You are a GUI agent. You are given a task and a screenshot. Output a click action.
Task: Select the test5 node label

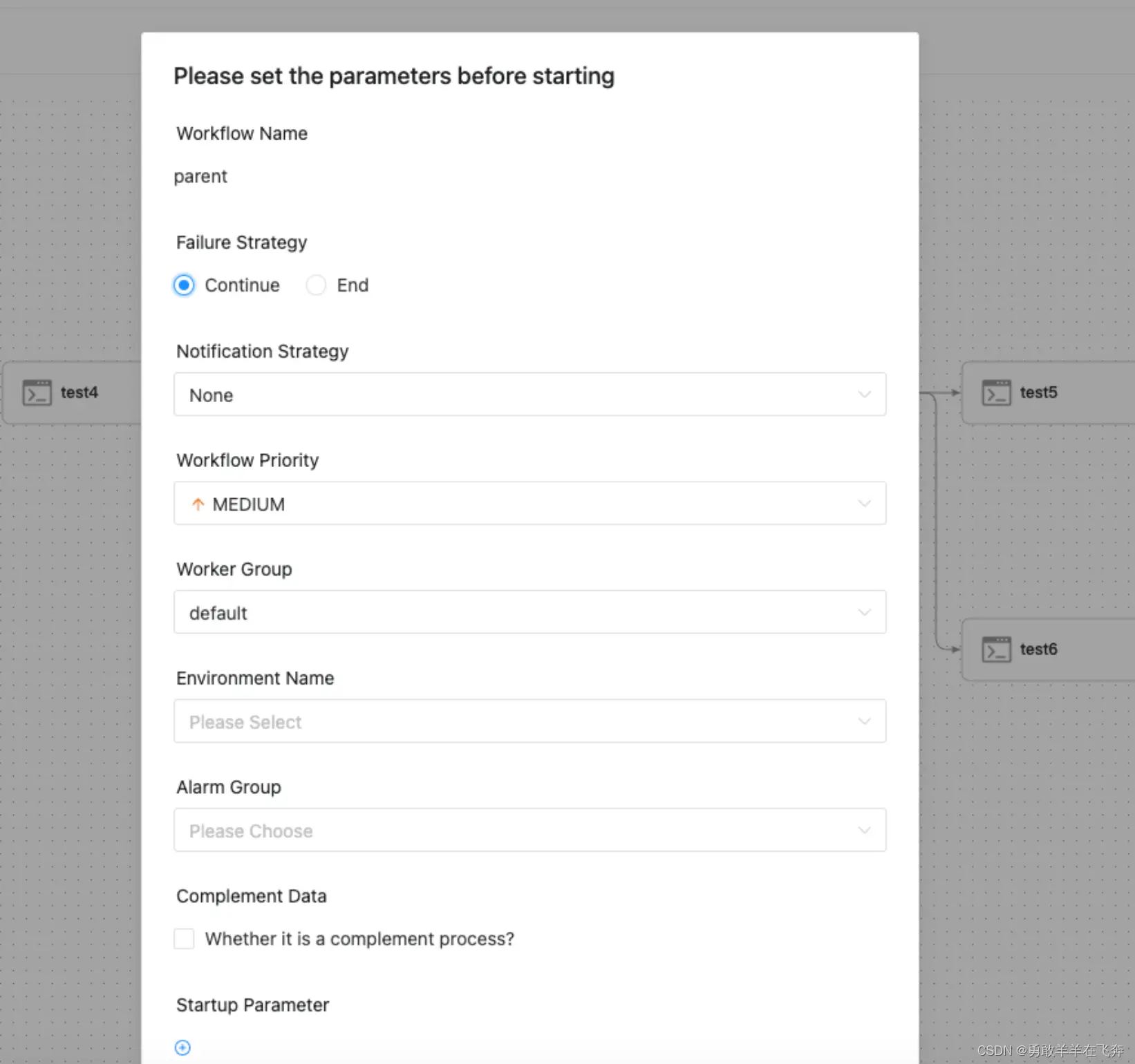(x=1038, y=392)
